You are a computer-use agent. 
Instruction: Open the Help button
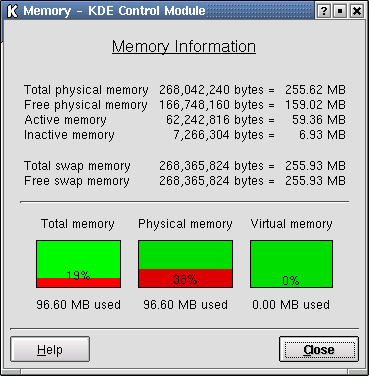pos(50,349)
